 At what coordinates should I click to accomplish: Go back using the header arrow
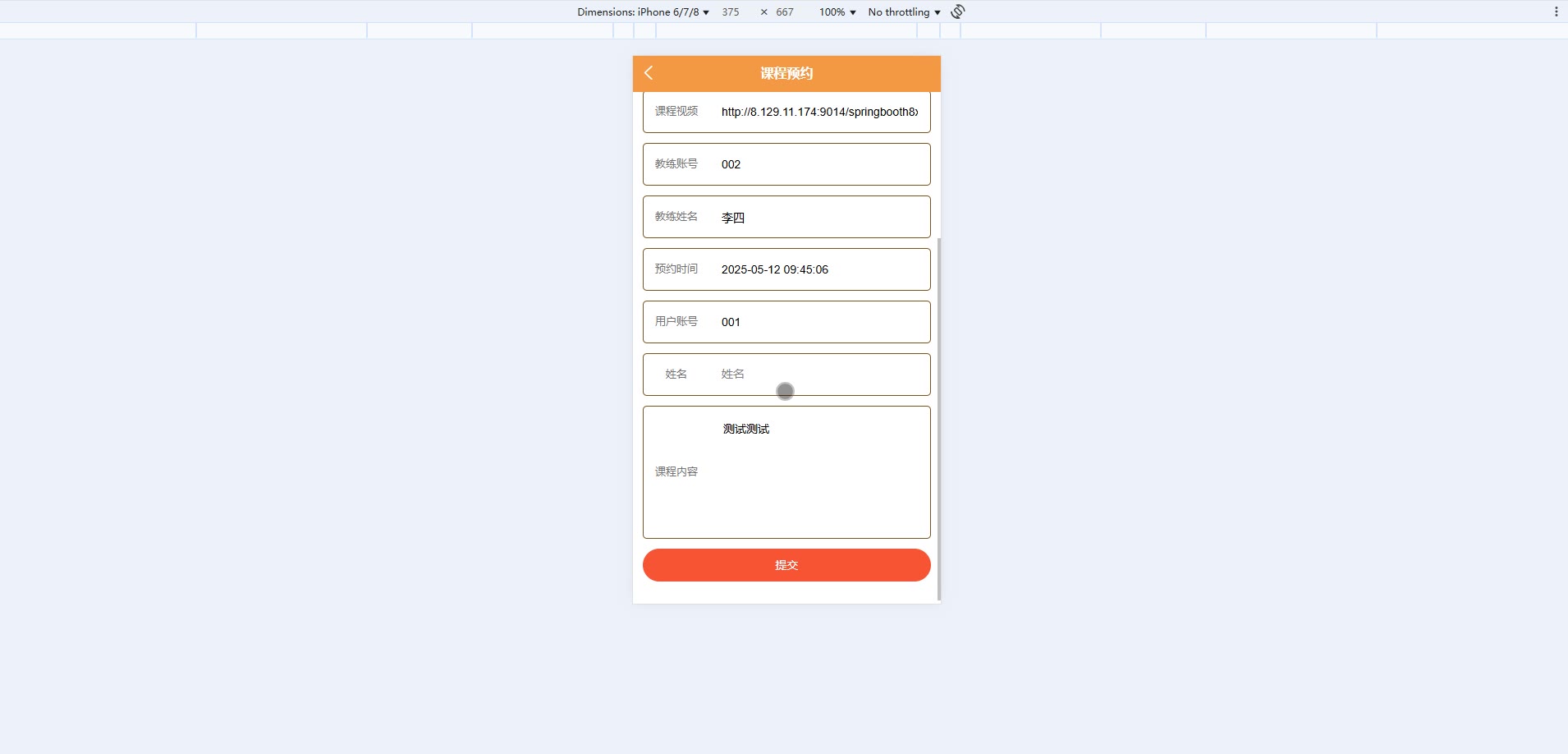pos(649,73)
